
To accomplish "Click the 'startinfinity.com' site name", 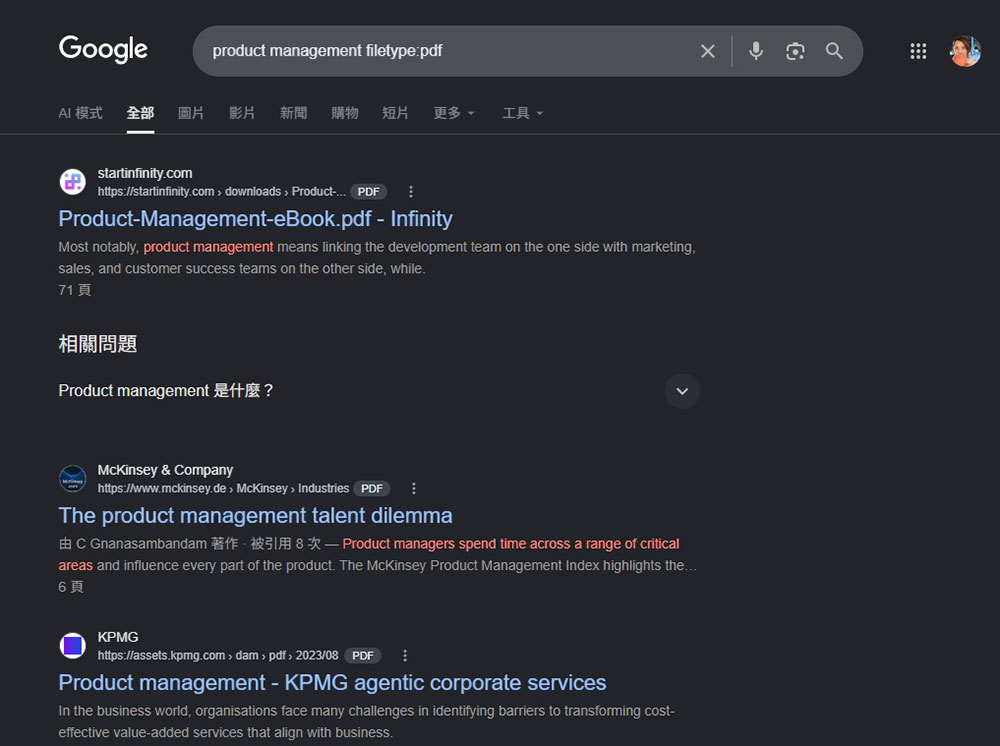I will click(145, 173).
